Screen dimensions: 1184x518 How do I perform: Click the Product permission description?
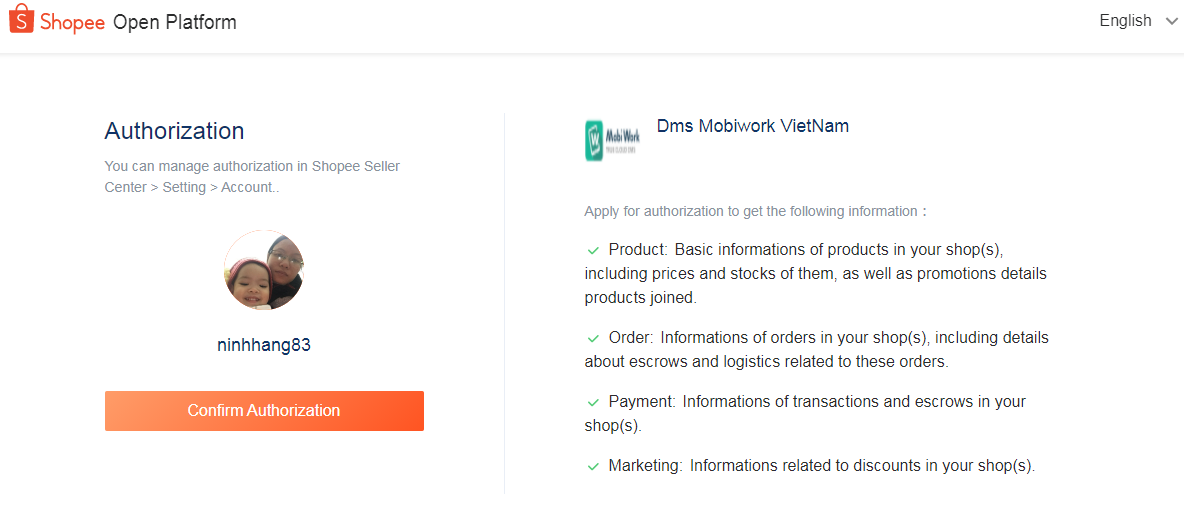tap(816, 273)
